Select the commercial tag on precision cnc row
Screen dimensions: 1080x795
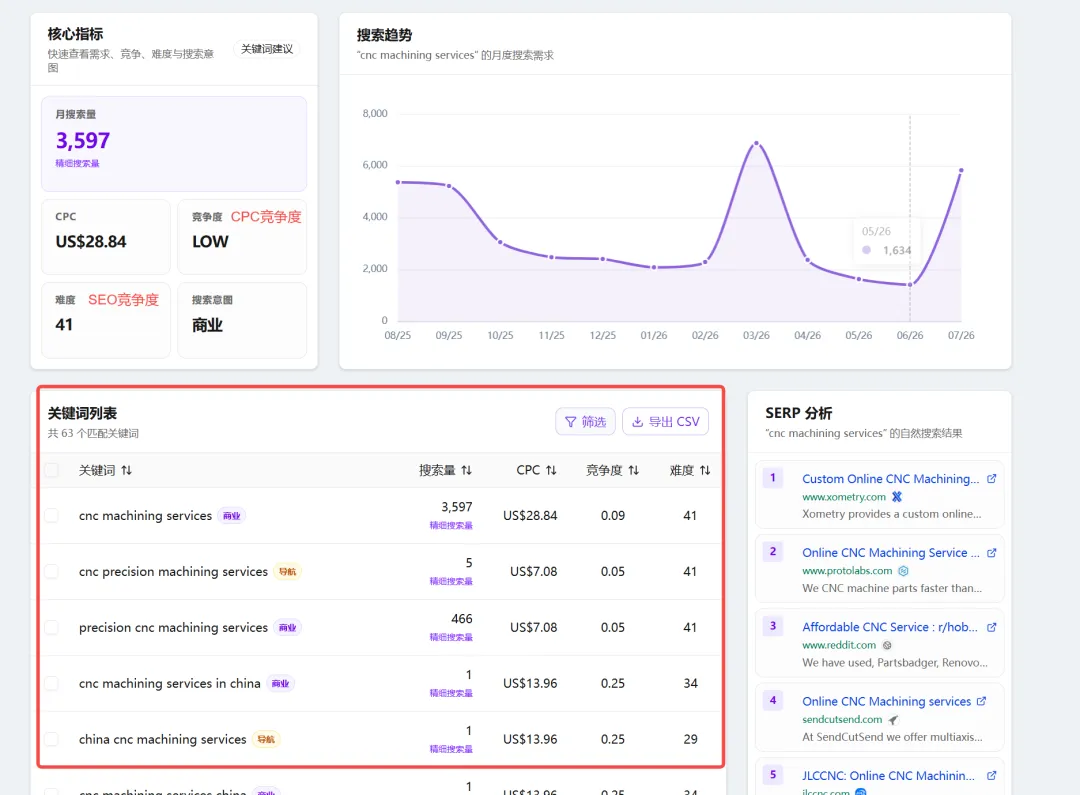(287, 628)
